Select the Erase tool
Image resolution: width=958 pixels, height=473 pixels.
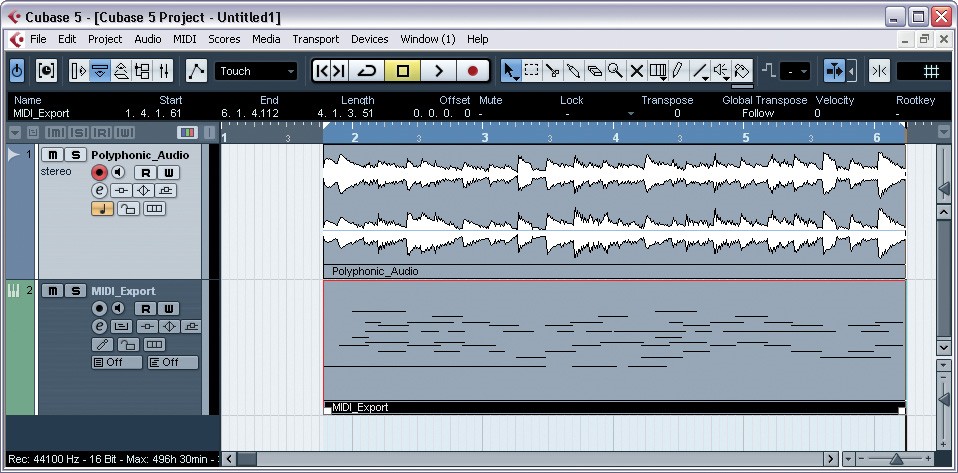pos(594,71)
